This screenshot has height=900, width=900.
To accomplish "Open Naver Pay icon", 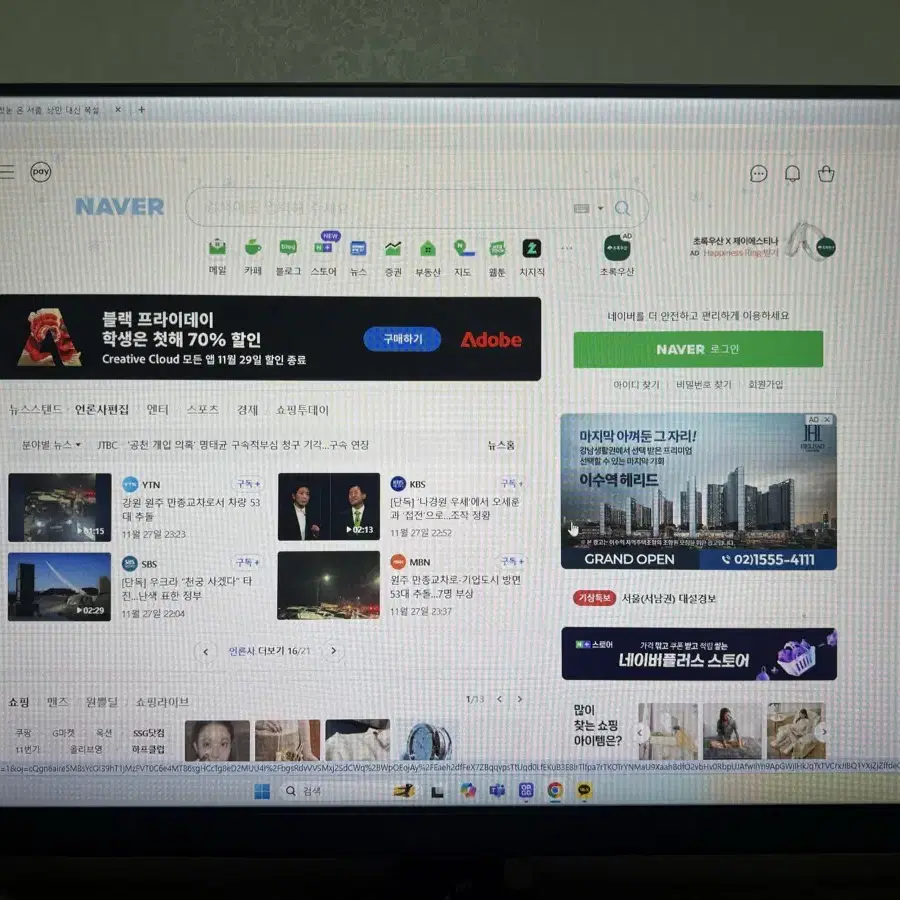I will click(x=40, y=172).
